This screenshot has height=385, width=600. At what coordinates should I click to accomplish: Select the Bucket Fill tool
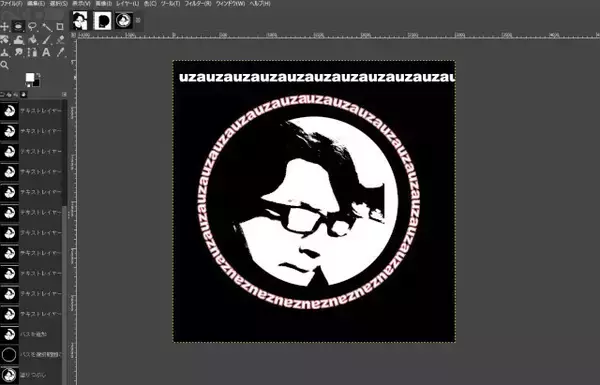click(x=33, y=39)
